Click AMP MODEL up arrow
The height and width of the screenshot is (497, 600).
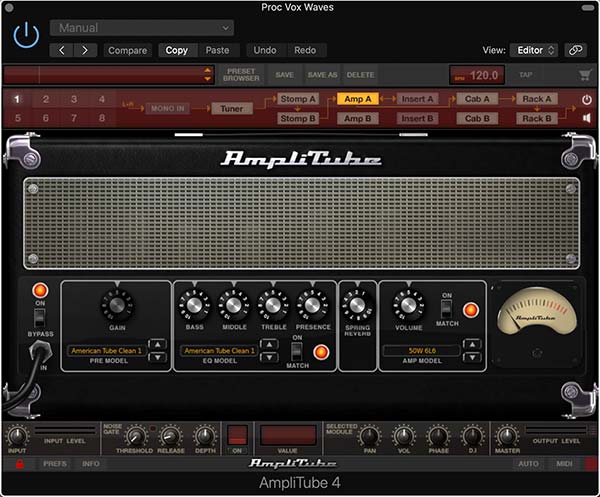click(x=472, y=344)
